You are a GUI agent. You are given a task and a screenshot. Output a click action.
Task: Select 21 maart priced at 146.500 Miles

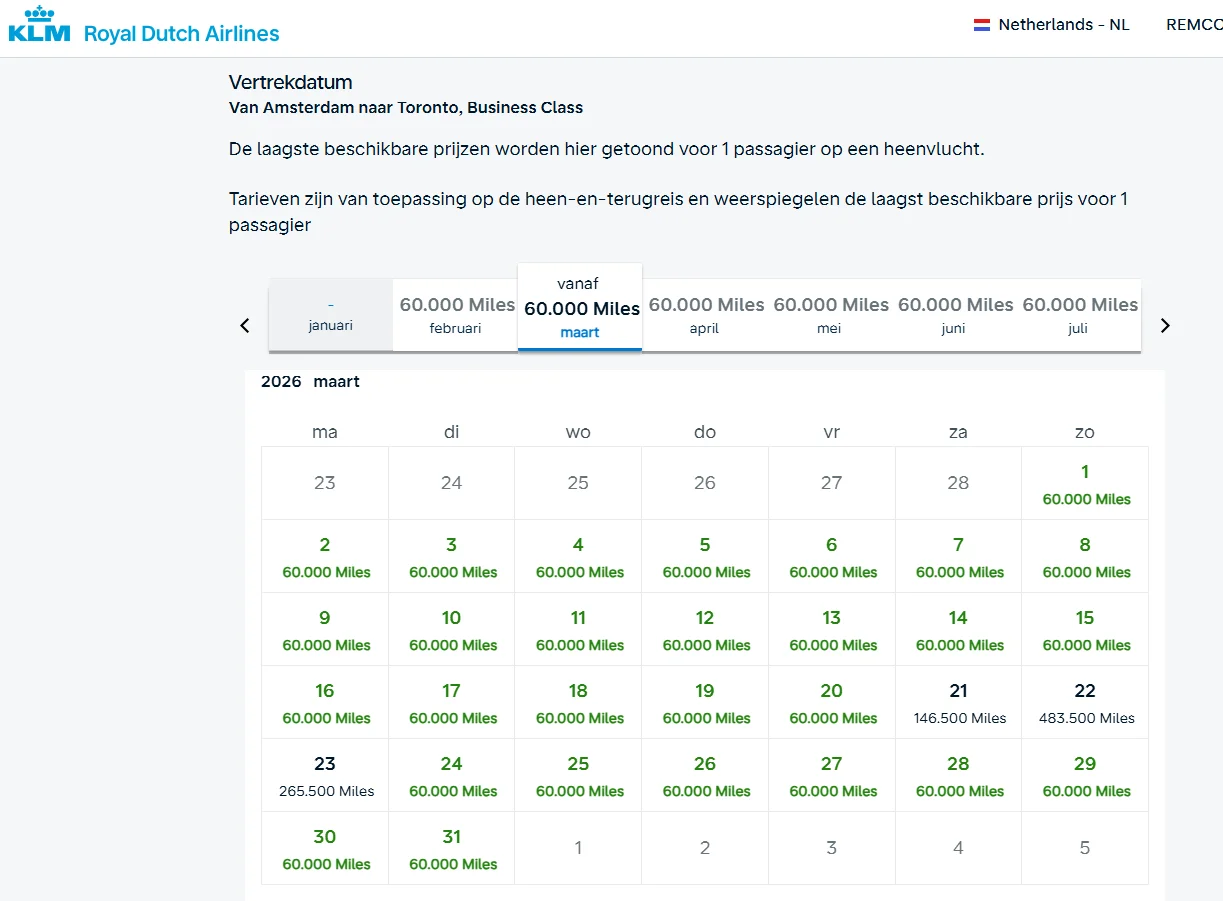(x=958, y=702)
